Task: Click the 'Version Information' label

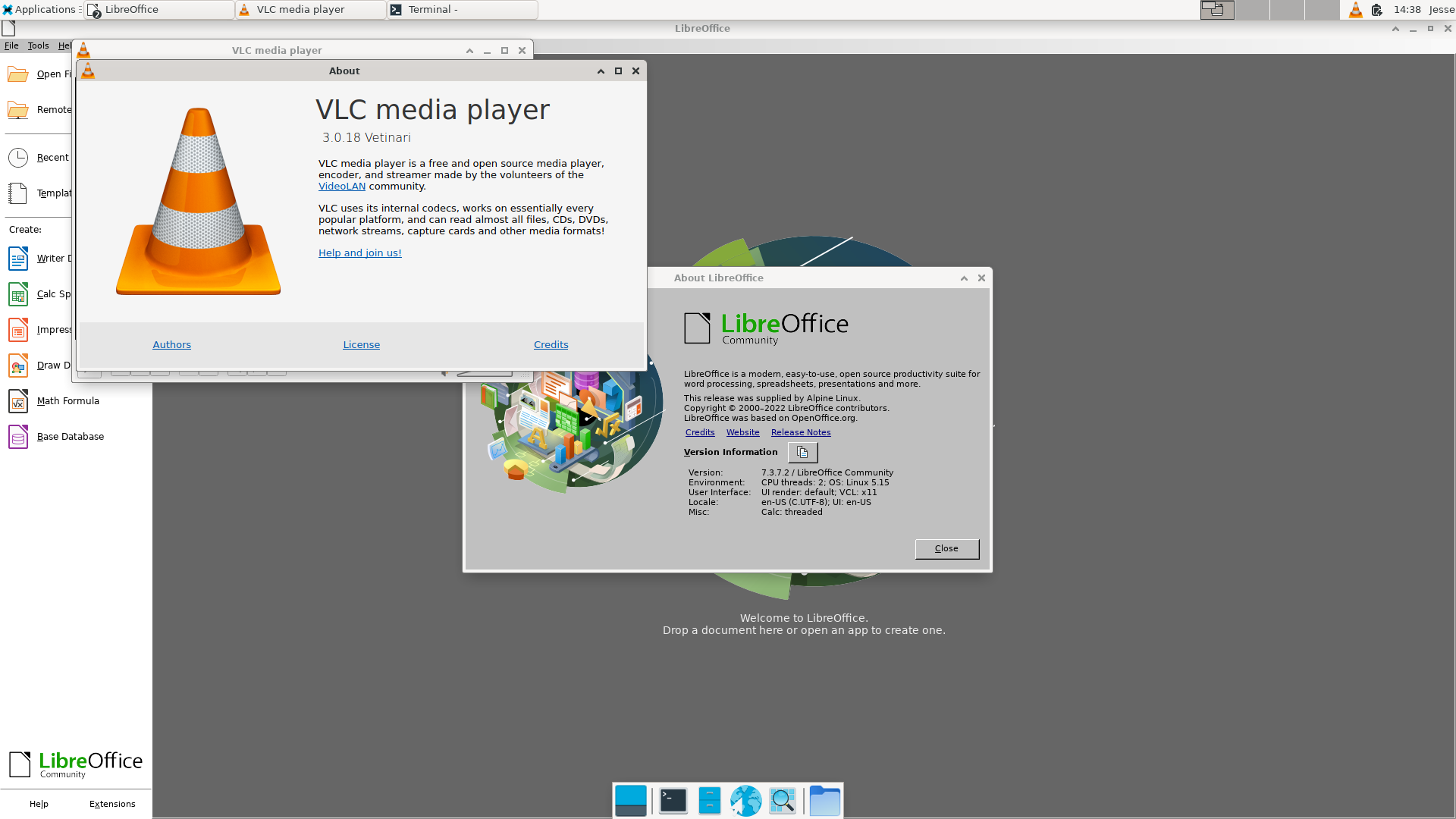Action: coord(731,452)
